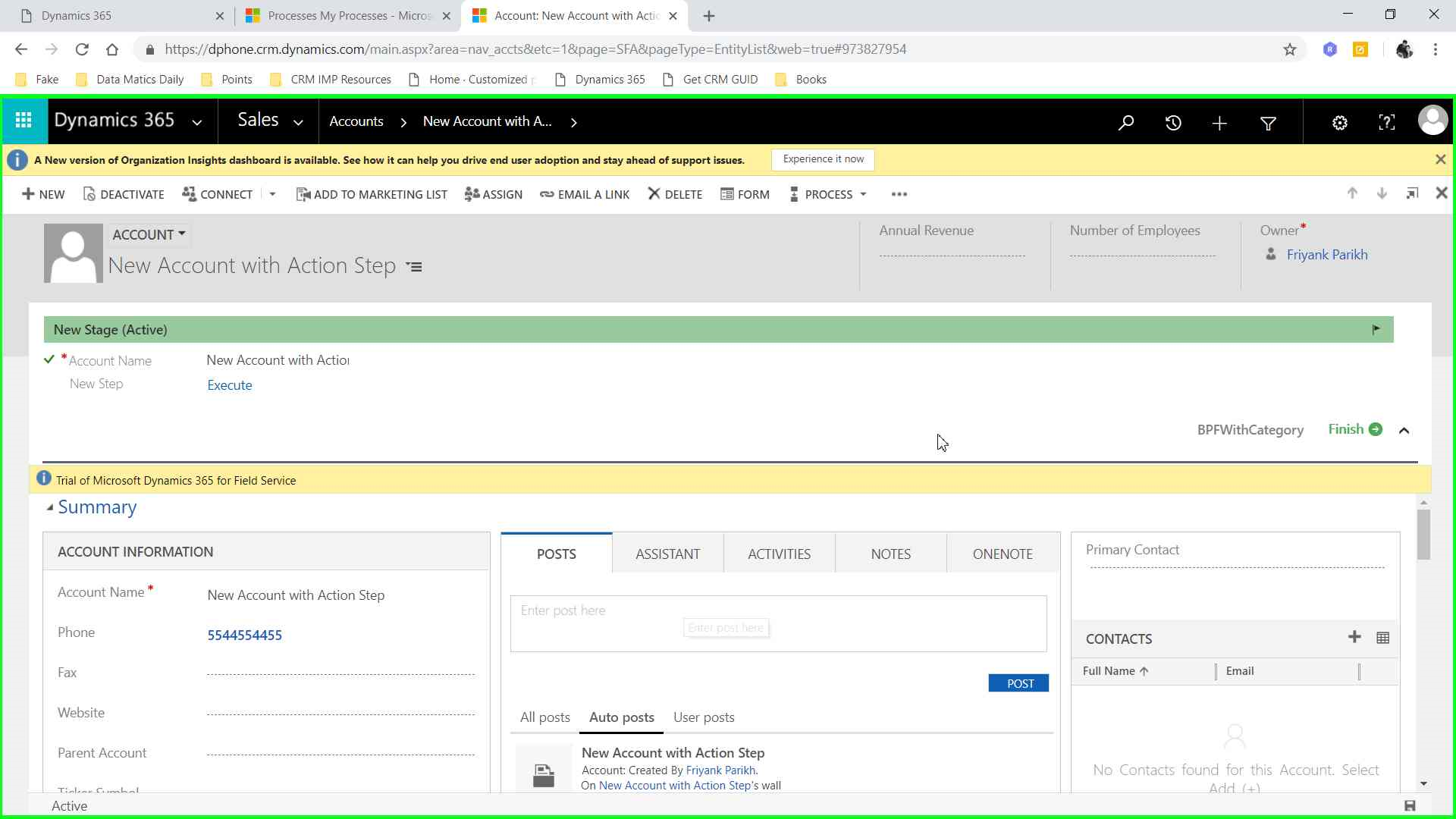Click the Enter post here field

tap(778, 623)
